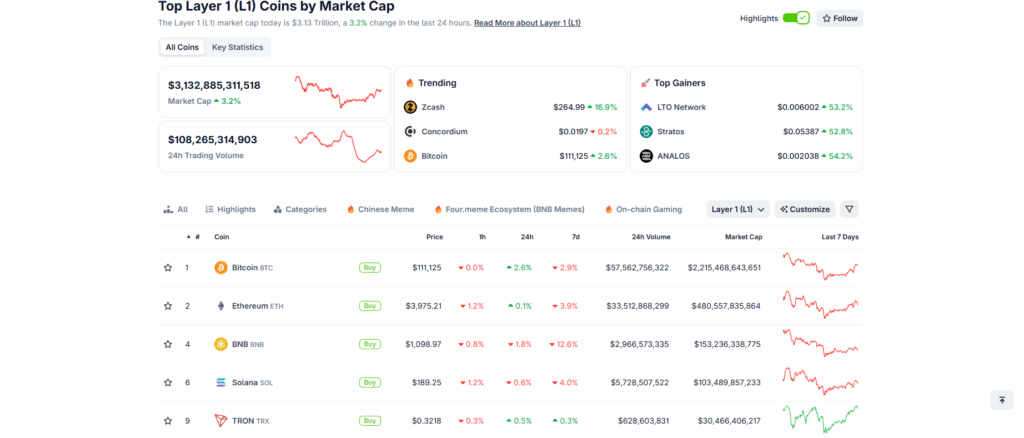Star Bitcoin to add to watchlist
1024x438 pixels.
pos(168,268)
